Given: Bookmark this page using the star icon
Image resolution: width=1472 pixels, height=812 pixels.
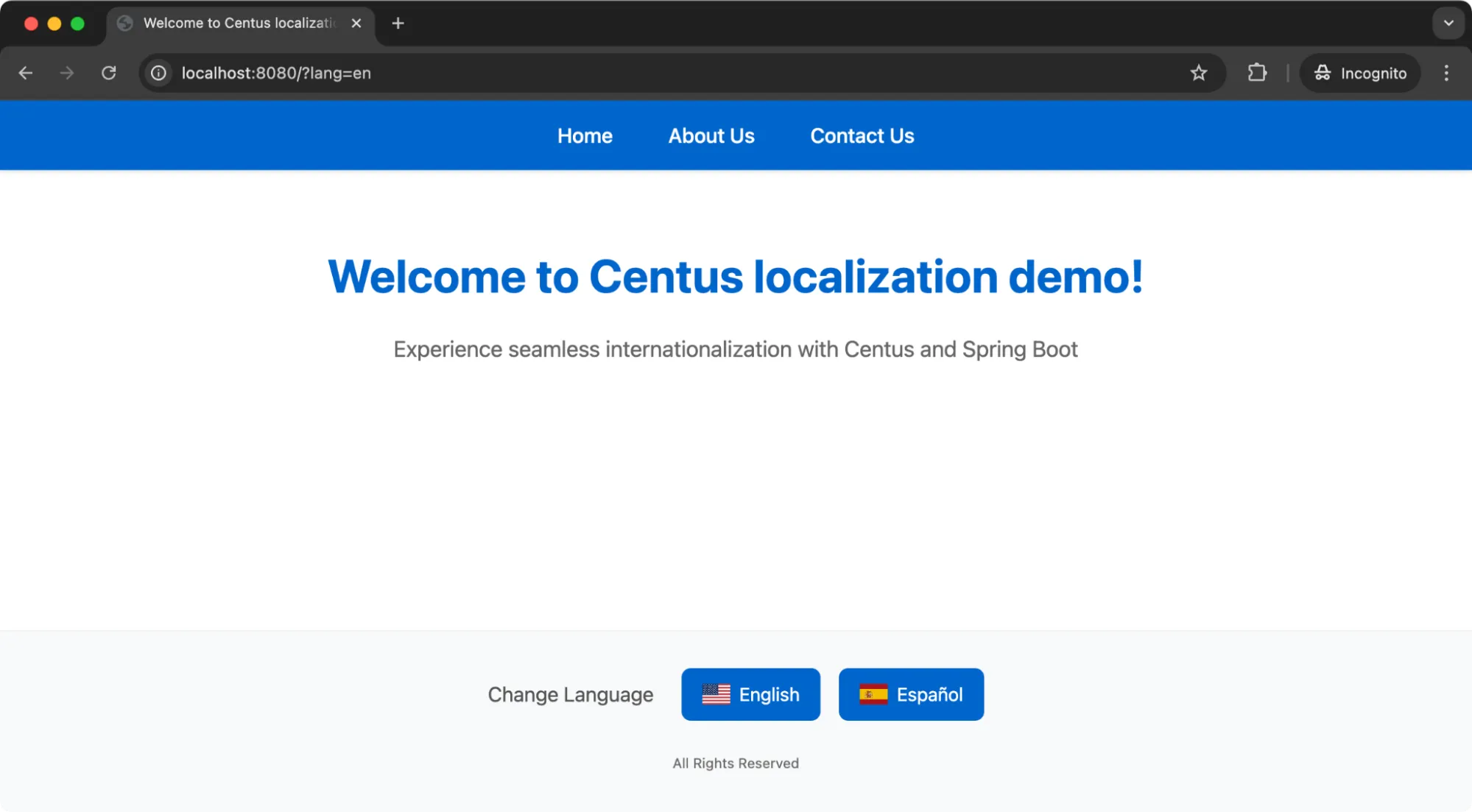Looking at the screenshot, I should pyautogui.click(x=1200, y=73).
